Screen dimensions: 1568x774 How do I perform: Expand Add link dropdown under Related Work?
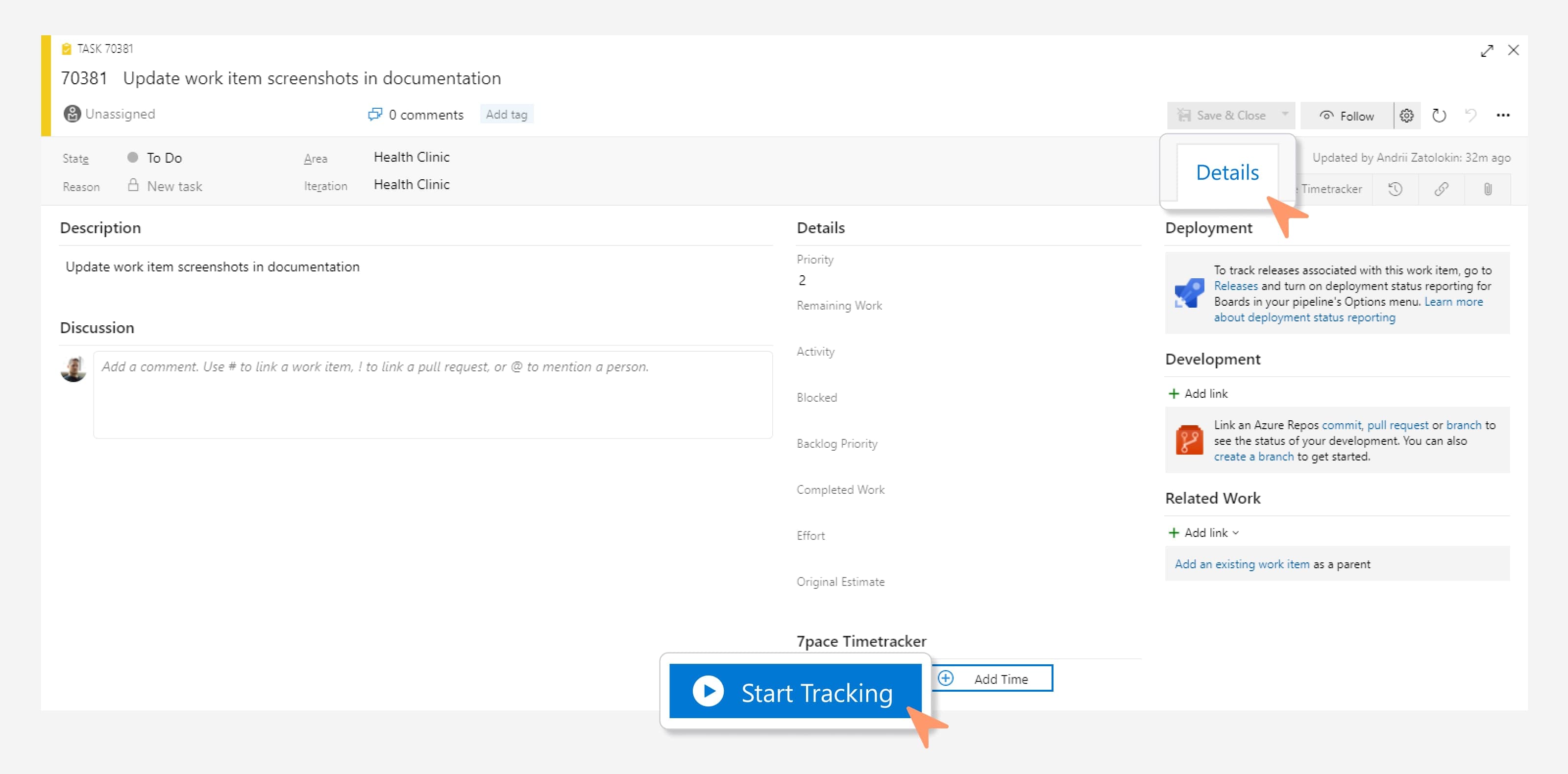click(x=1203, y=533)
